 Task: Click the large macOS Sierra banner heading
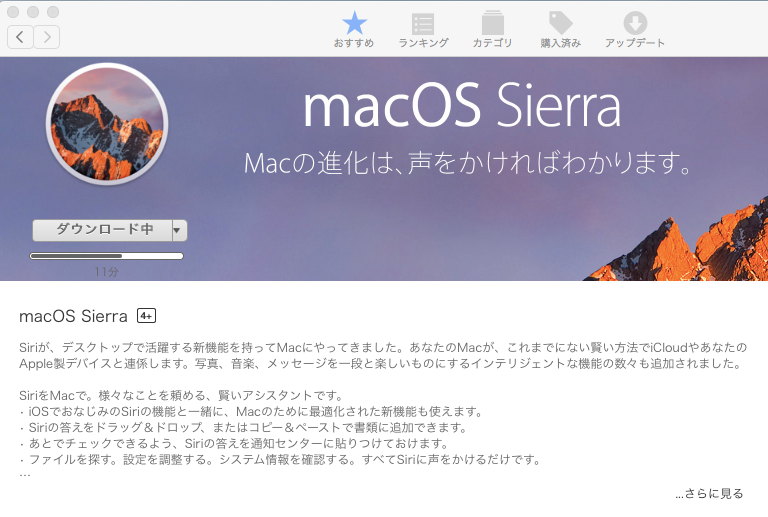click(462, 105)
